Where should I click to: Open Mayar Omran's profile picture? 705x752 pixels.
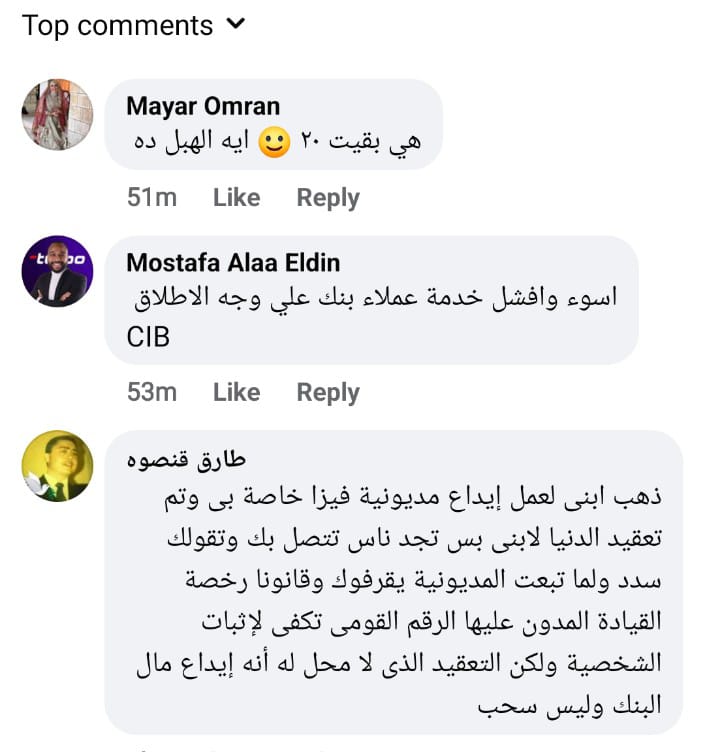point(57,115)
